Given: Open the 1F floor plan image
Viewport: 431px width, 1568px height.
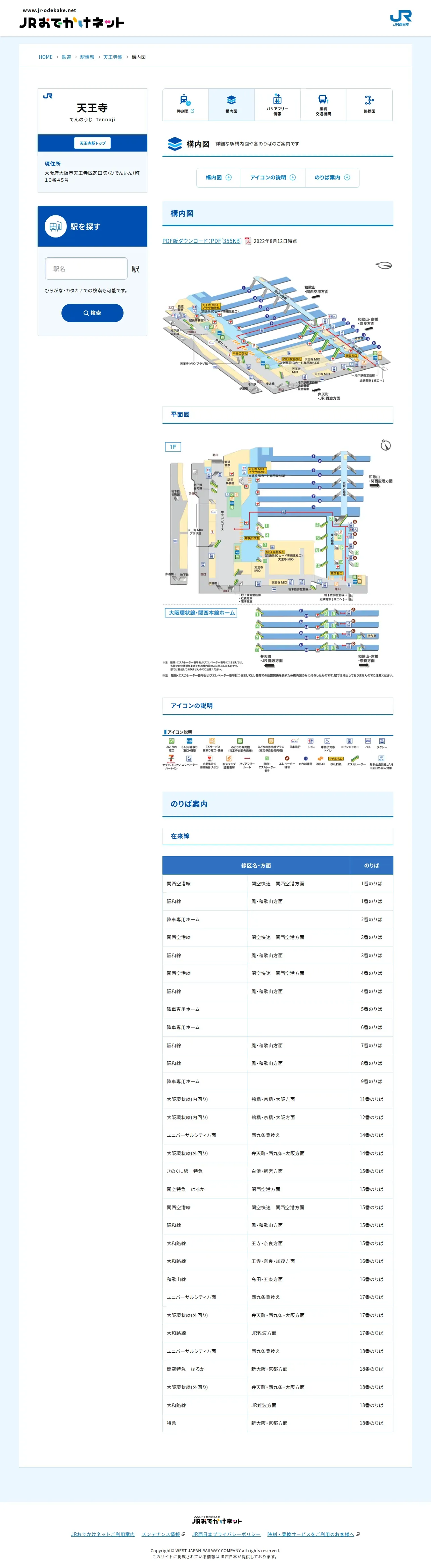Looking at the screenshot, I should click(x=278, y=558).
